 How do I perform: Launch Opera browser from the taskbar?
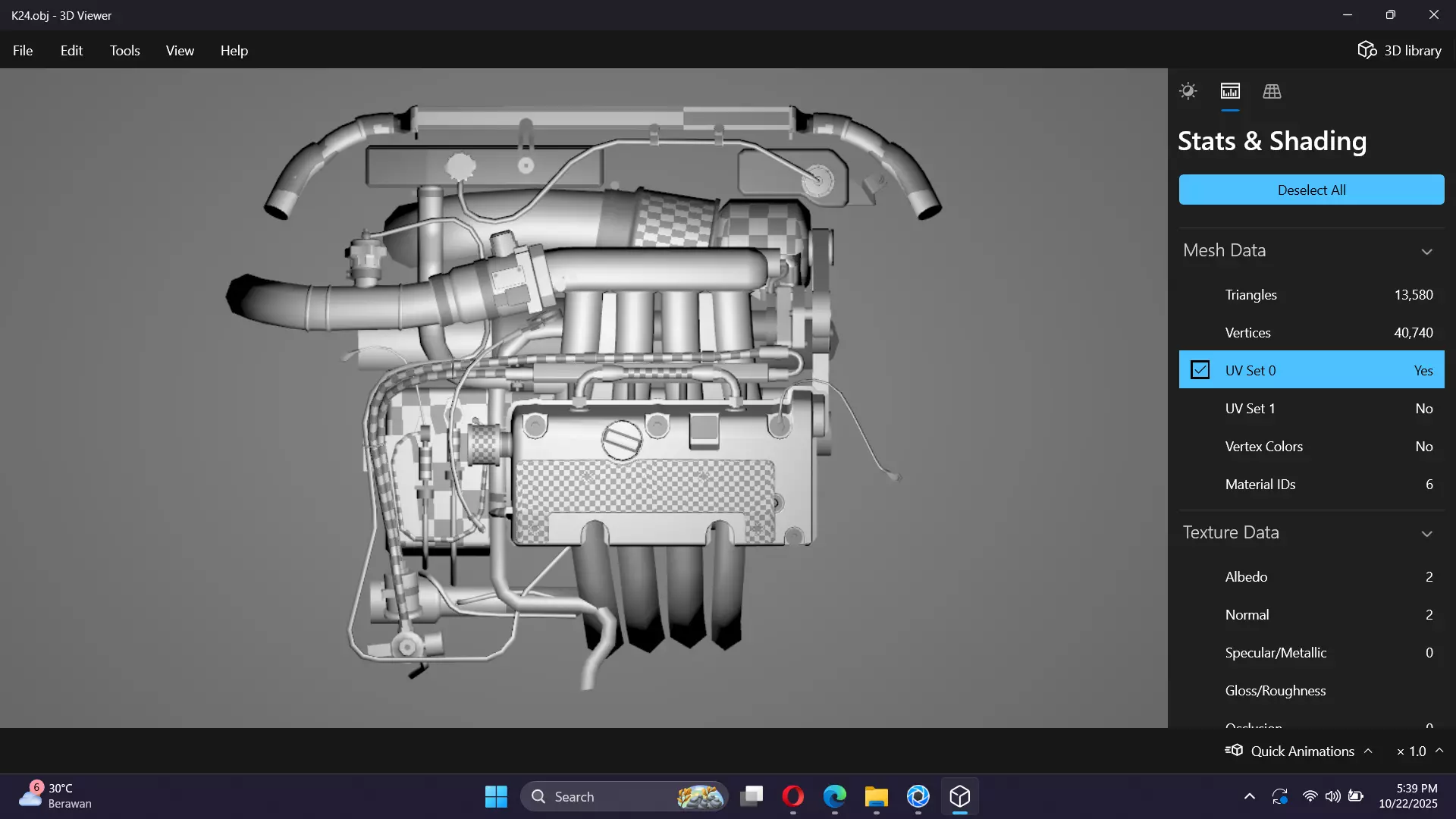pyautogui.click(x=793, y=796)
